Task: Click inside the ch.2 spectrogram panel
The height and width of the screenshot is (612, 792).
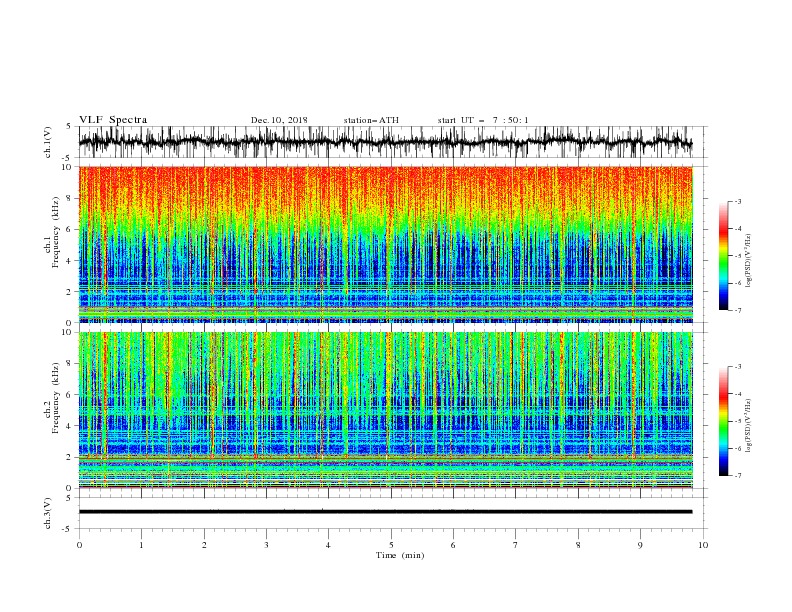Action: click(x=386, y=410)
